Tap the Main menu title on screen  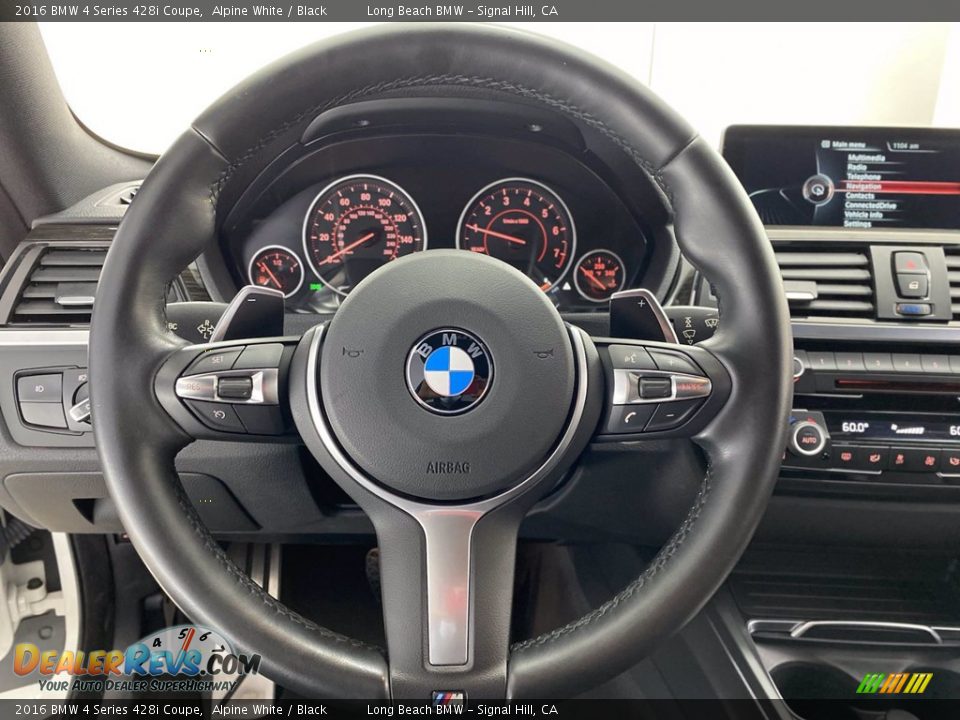[x=848, y=145]
